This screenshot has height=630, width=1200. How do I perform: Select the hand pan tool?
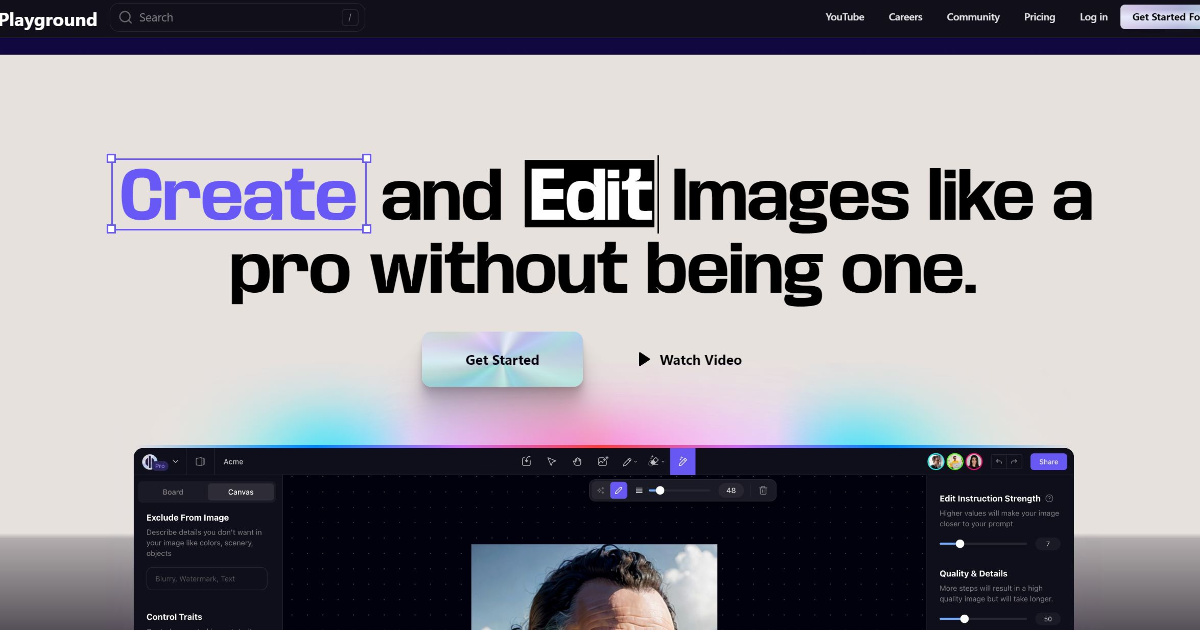pos(577,461)
